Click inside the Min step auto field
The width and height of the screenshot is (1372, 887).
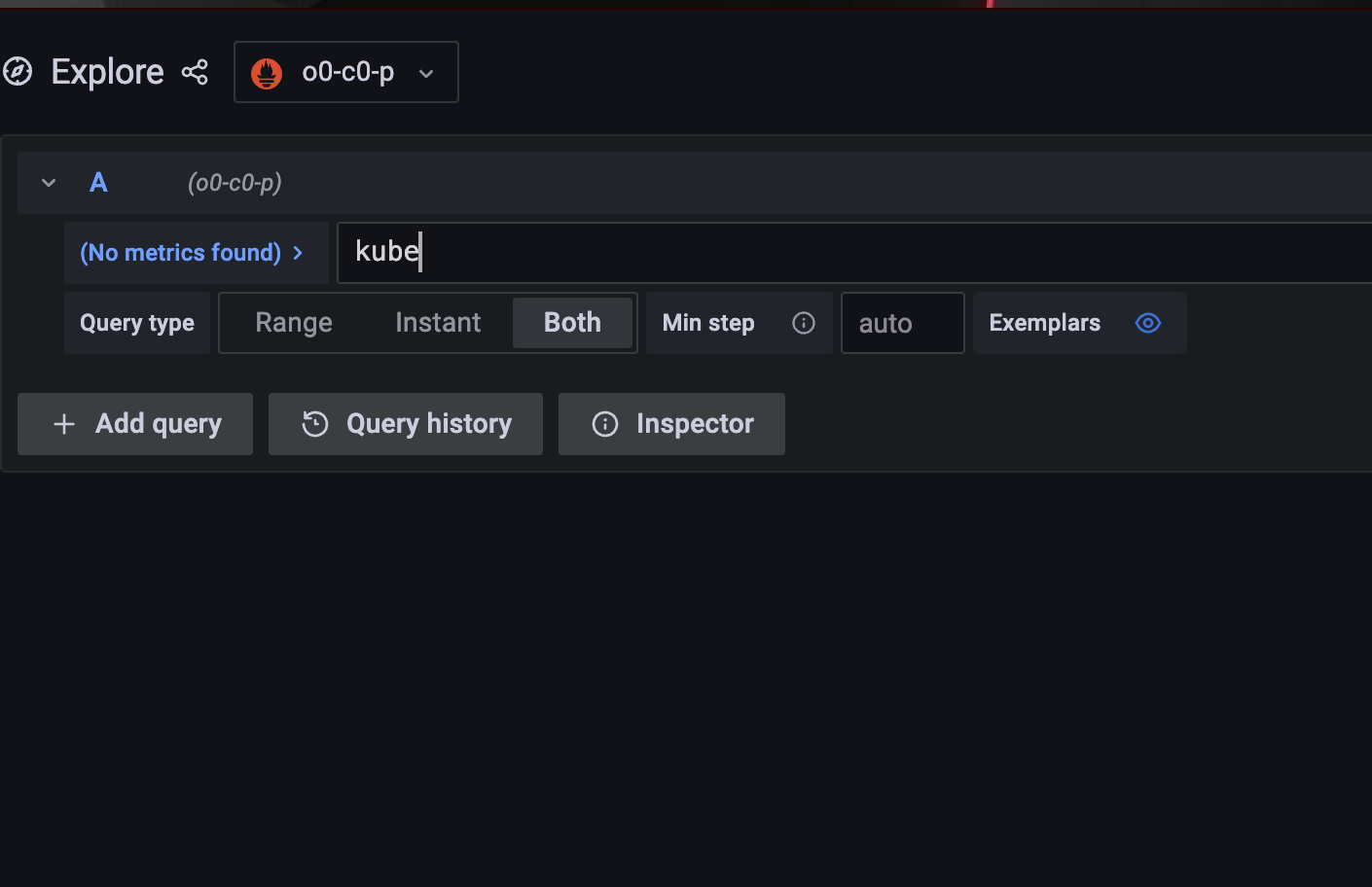pyautogui.click(x=901, y=323)
